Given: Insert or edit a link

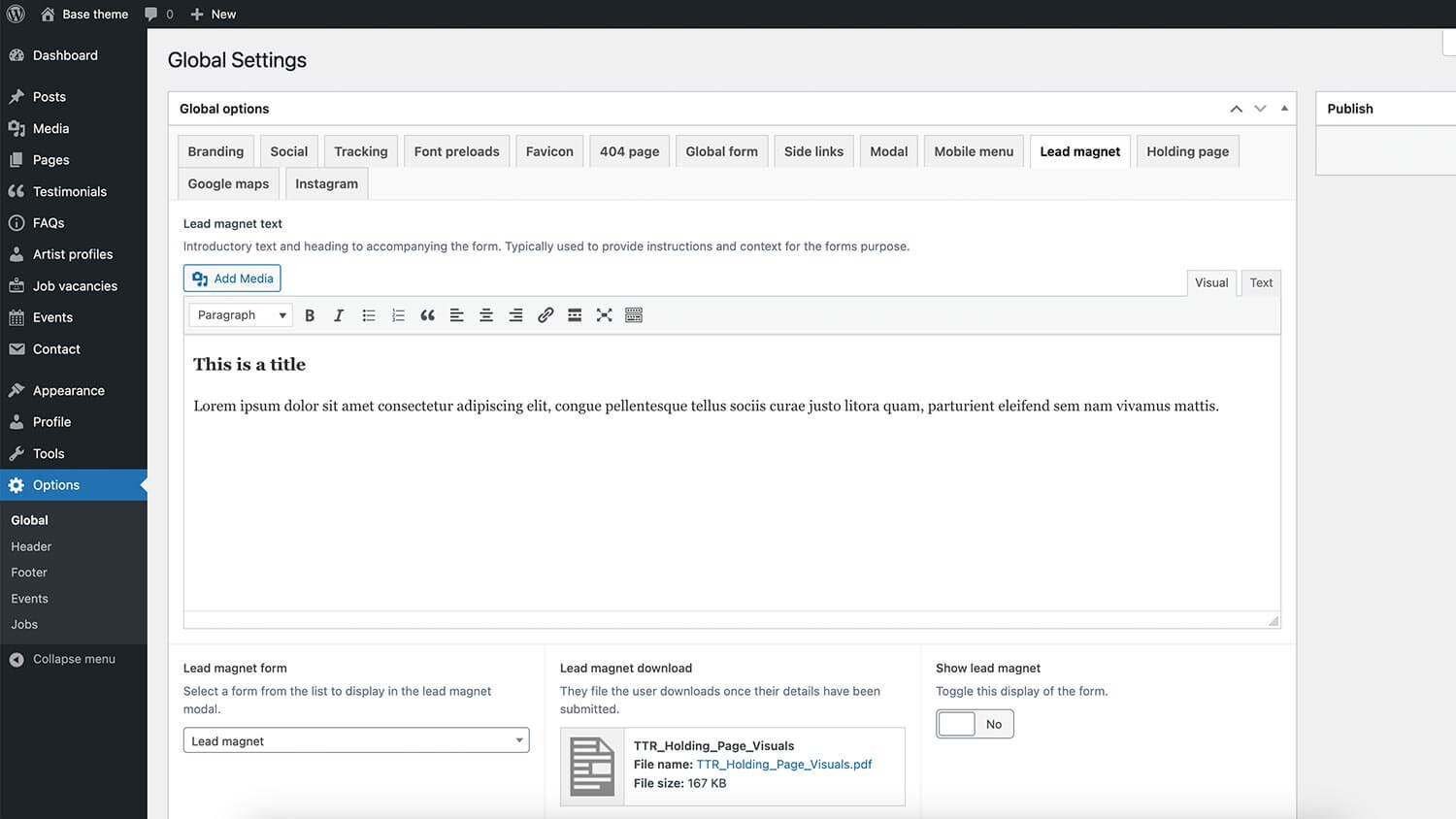Looking at the screenshot, I should click(546, 315).
